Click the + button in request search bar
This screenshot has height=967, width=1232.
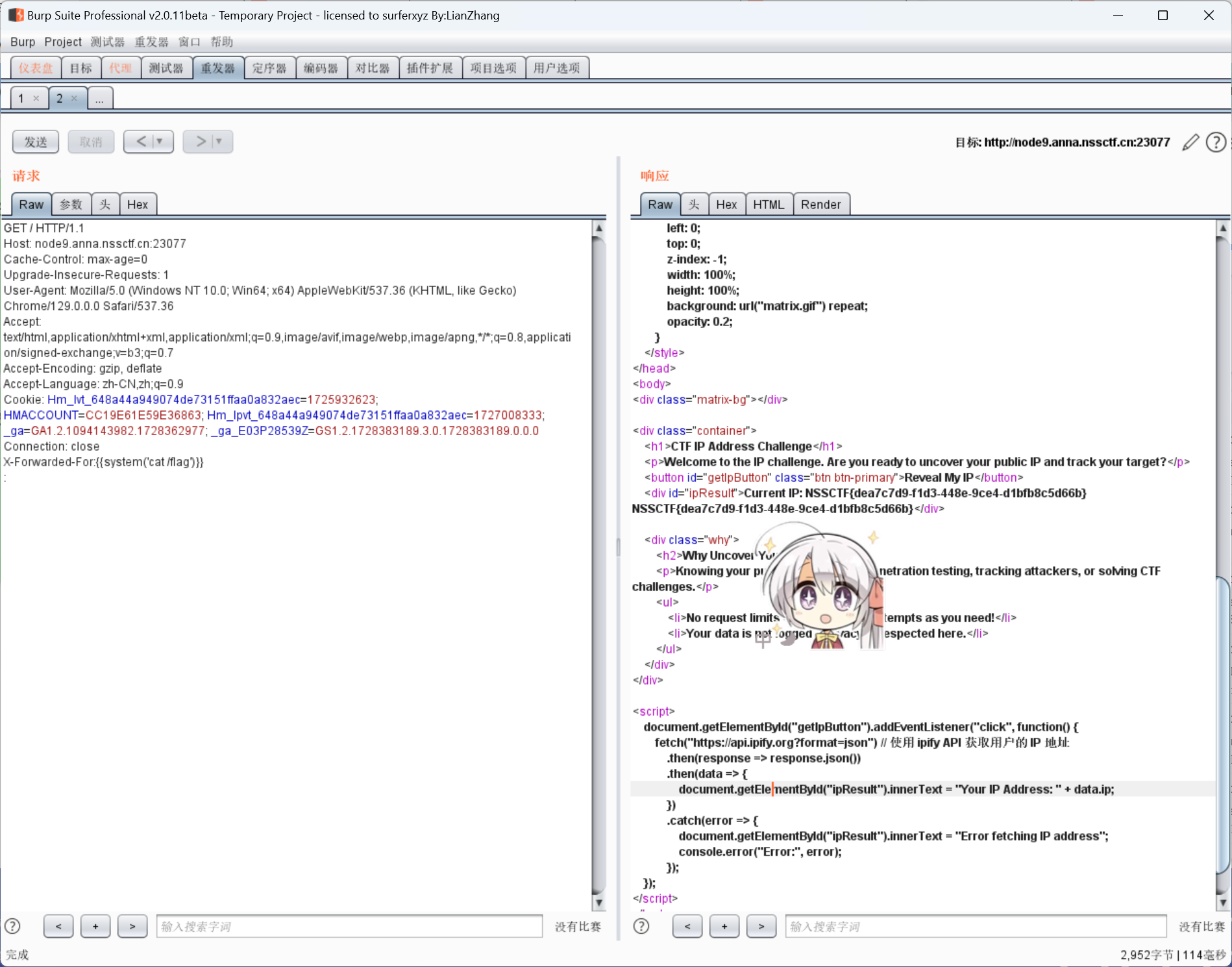[x=95, y=927]
